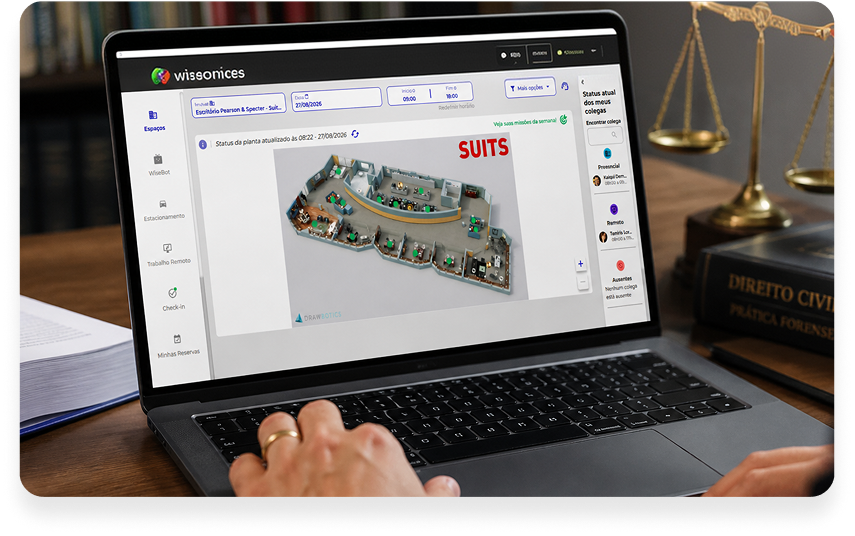855x536 pixels.
Task: Open the Mais opções filter dropdown
Action: (530, 87)
